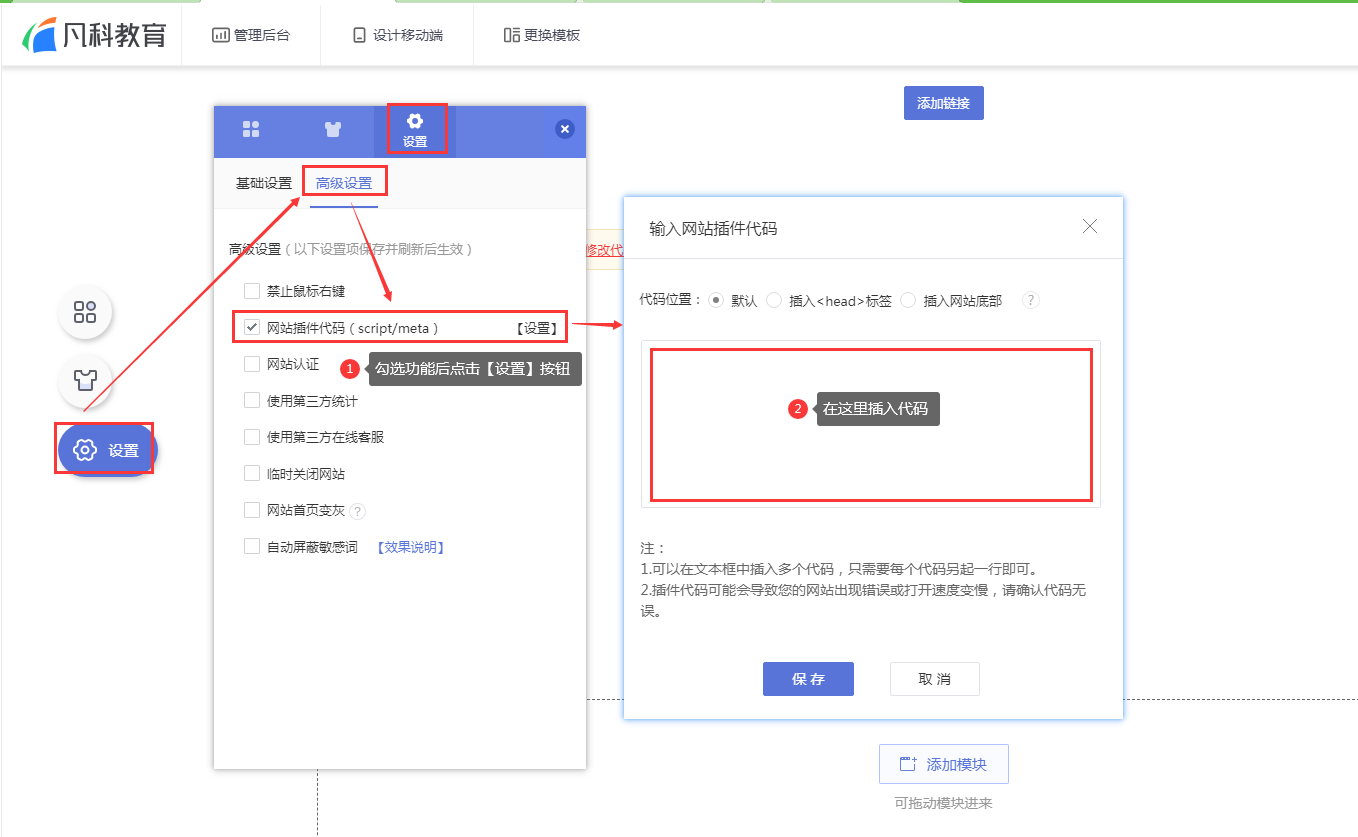
Task: Open 【效果说明】 link
Action: coord(410,547)
